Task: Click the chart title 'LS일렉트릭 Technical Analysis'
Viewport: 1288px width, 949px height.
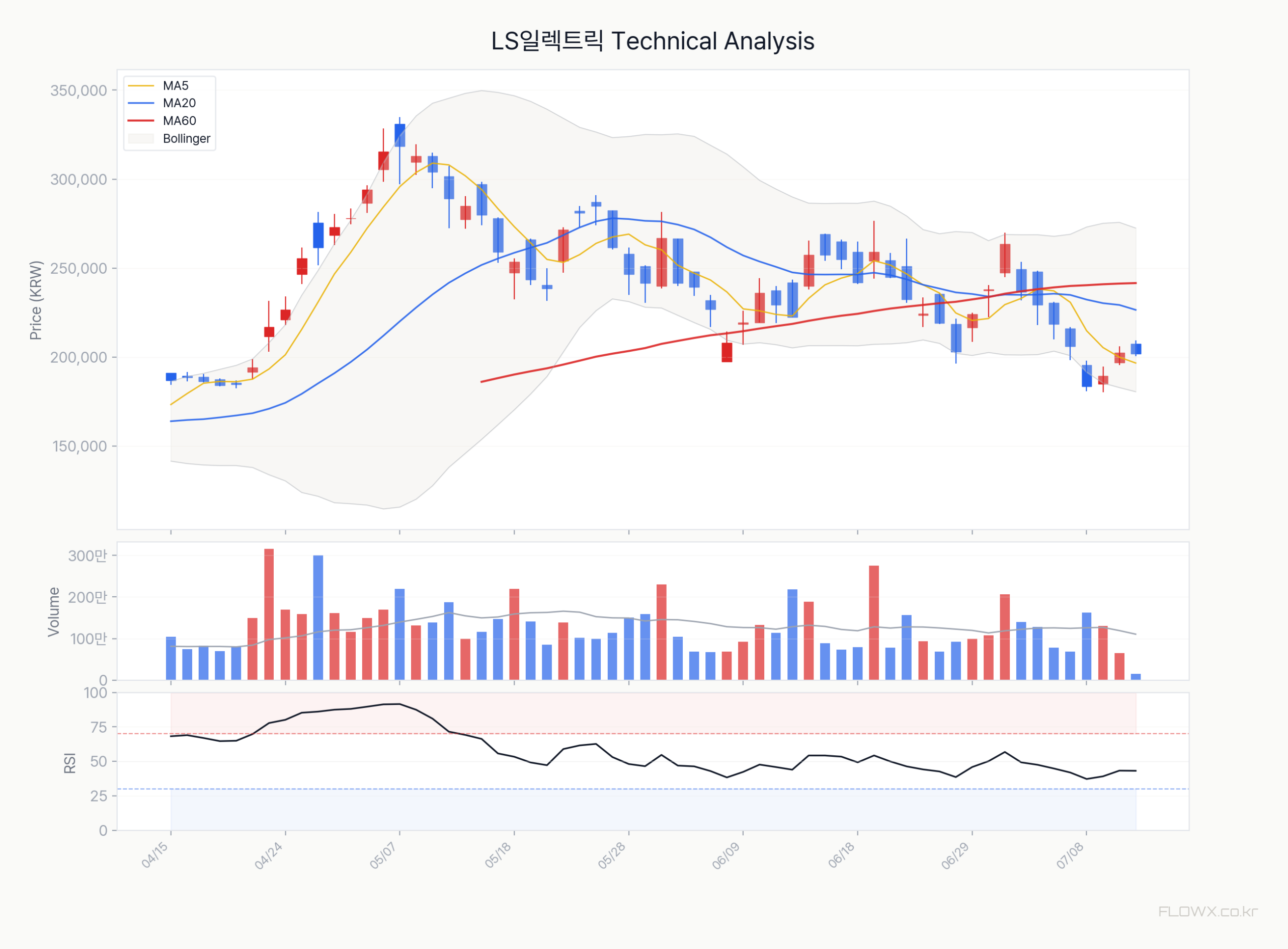Action: (x=653, y=41)
